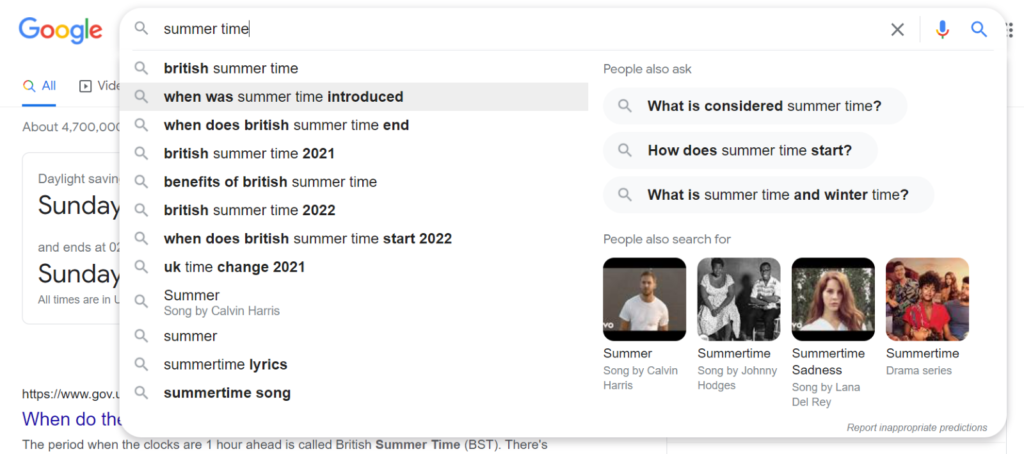Open Summertime Sadness Lana Del Rey thumbnail
The width and height of the screenshot is (1024, 454).
[833, 299]
